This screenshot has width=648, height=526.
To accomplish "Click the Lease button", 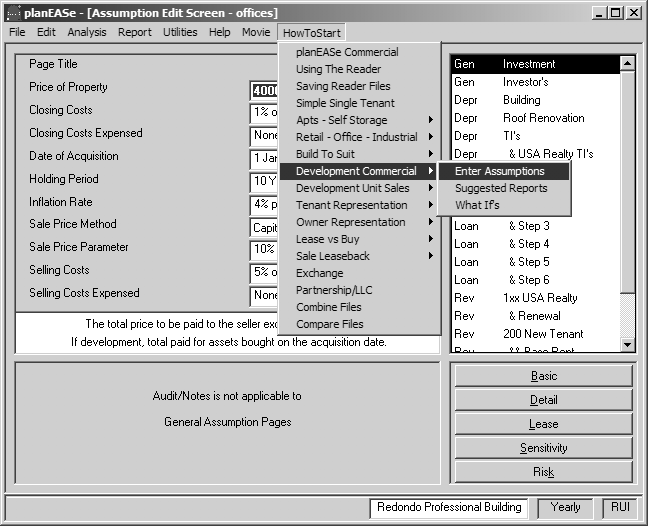I will coord(543,424).
